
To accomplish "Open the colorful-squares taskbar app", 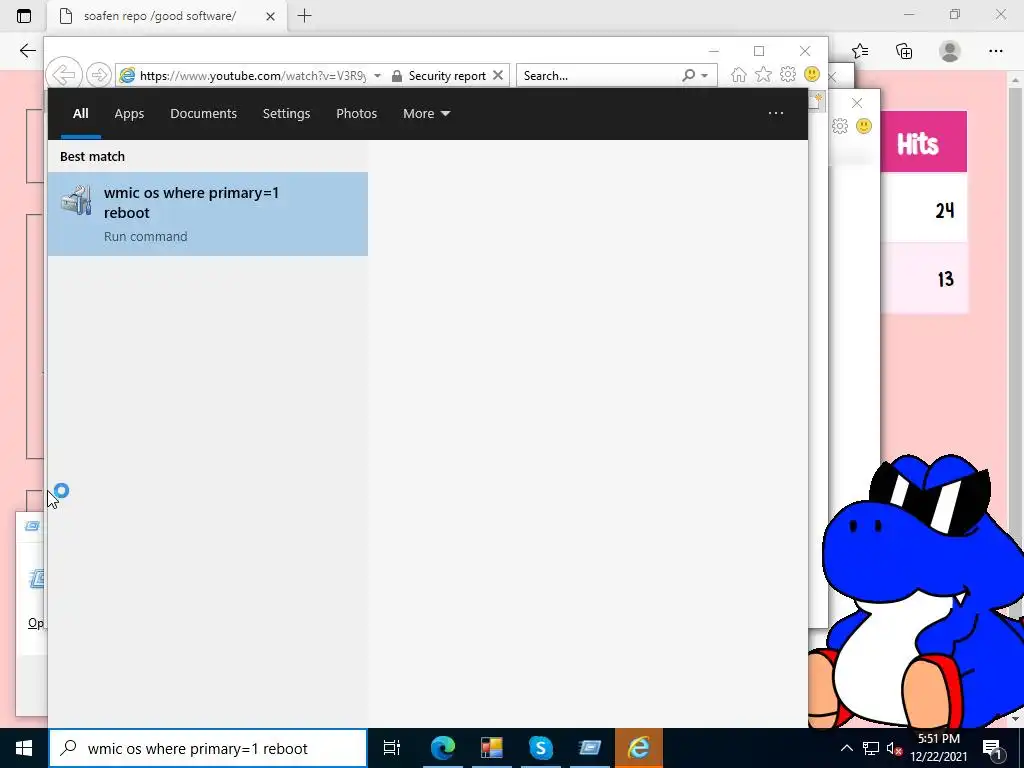I will point(492,748).
